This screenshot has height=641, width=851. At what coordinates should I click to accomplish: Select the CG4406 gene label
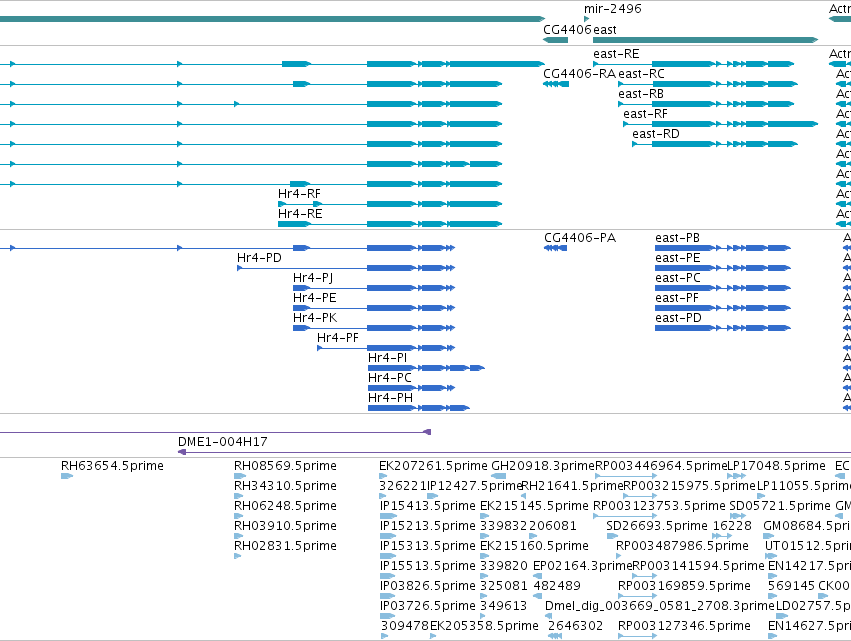click(568, 30)
